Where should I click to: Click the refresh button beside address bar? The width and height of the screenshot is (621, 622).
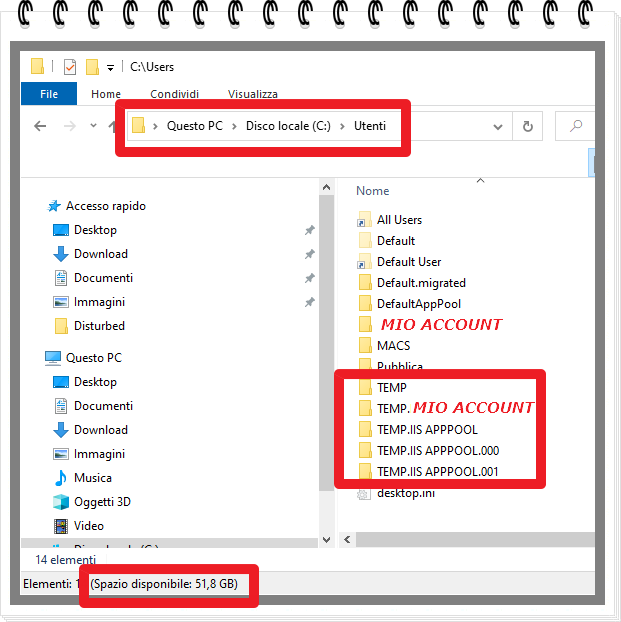527,126
